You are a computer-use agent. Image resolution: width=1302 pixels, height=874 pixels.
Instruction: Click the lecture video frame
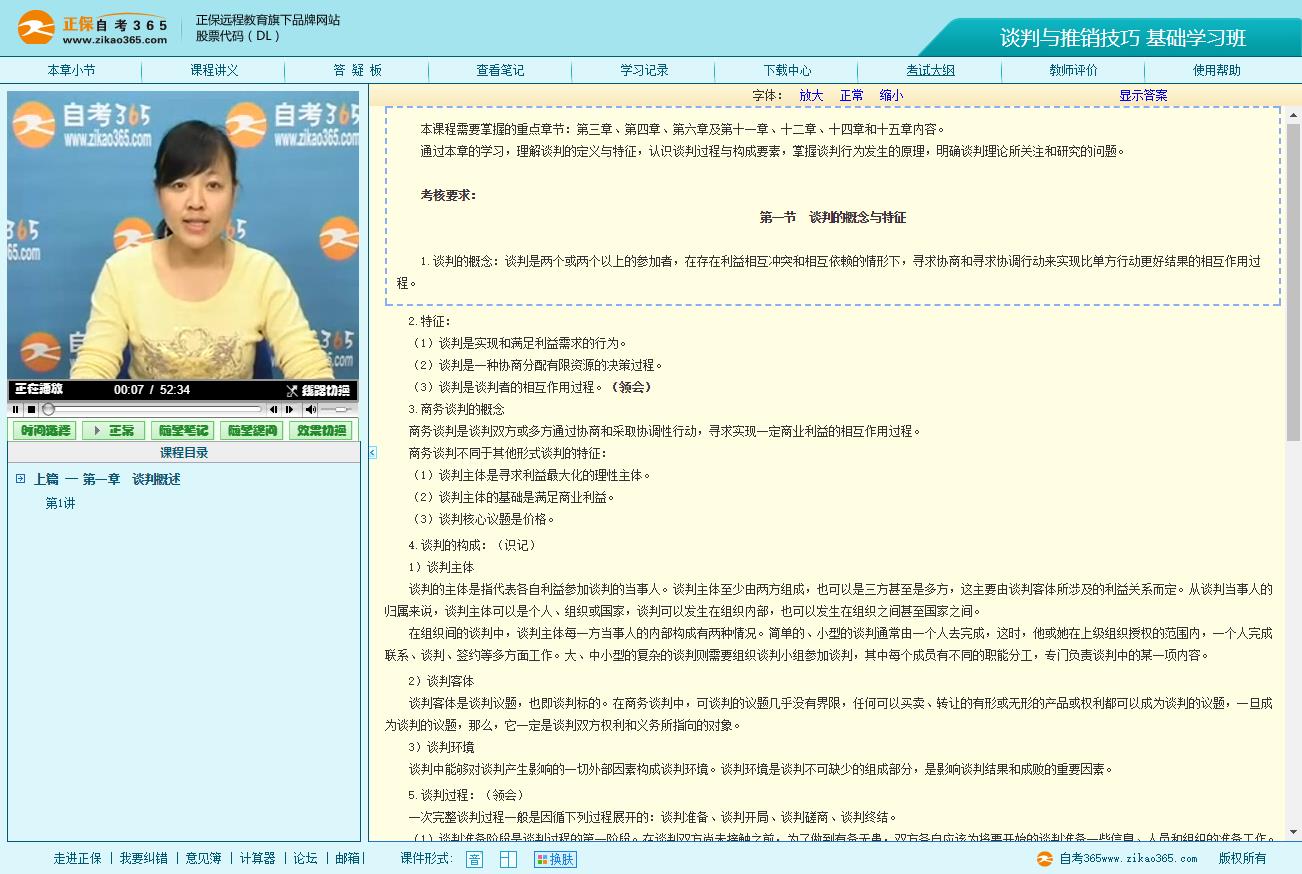point(183,236)
